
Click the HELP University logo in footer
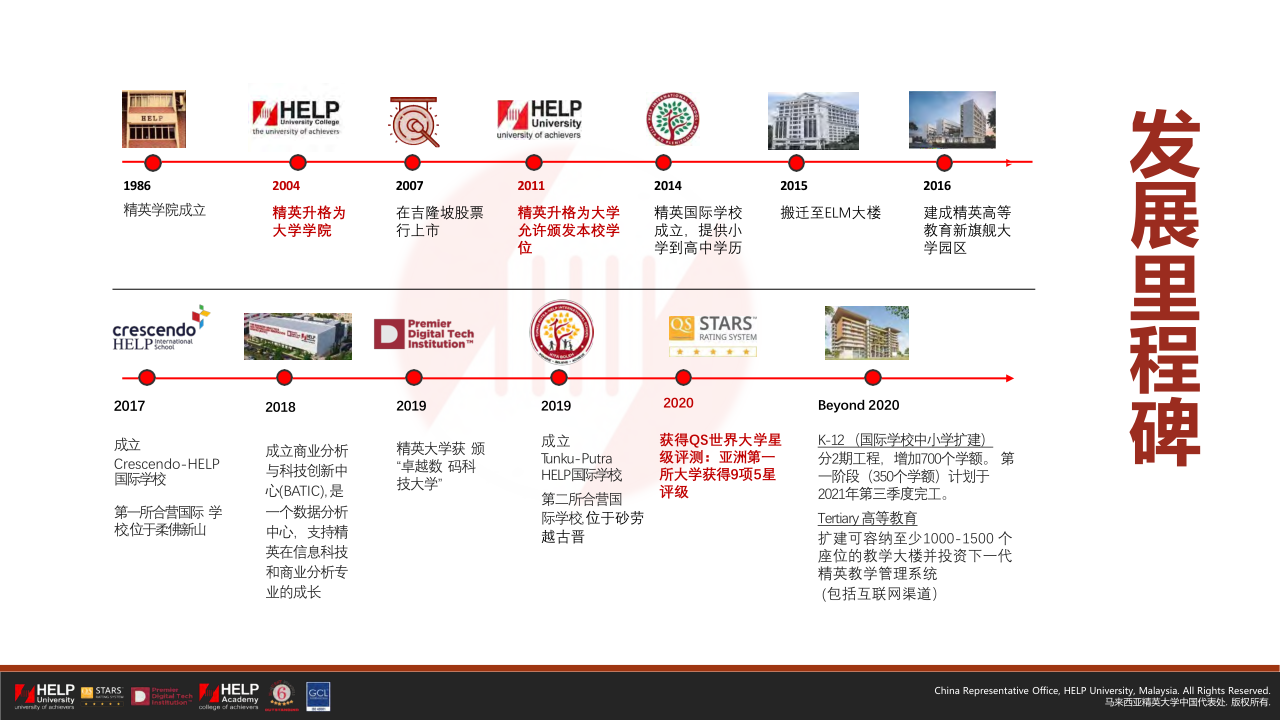point(45,696)
